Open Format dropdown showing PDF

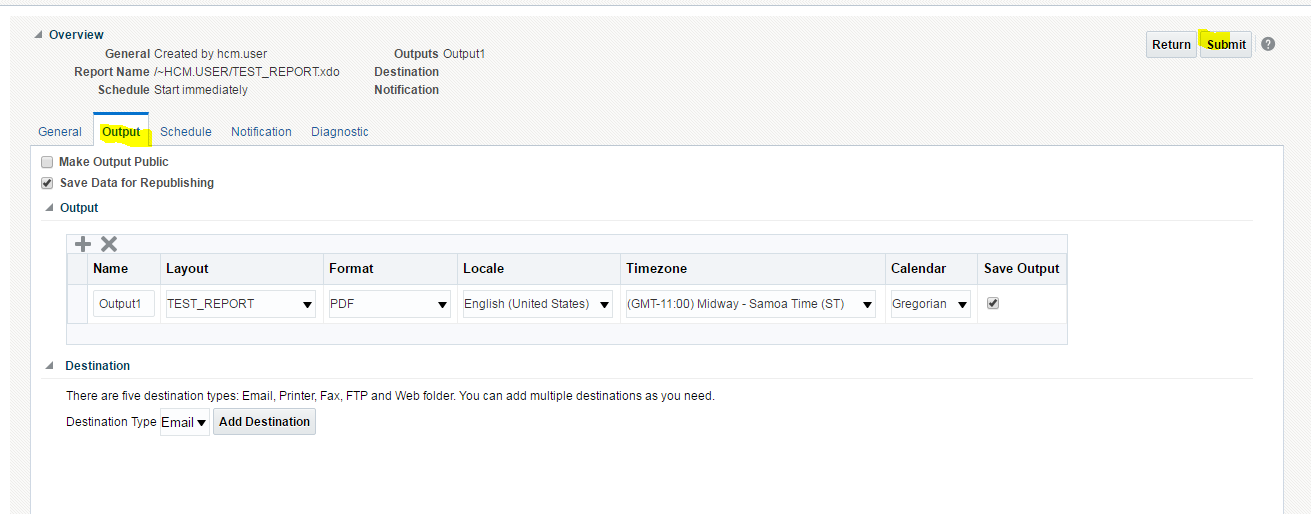[390, 304]
